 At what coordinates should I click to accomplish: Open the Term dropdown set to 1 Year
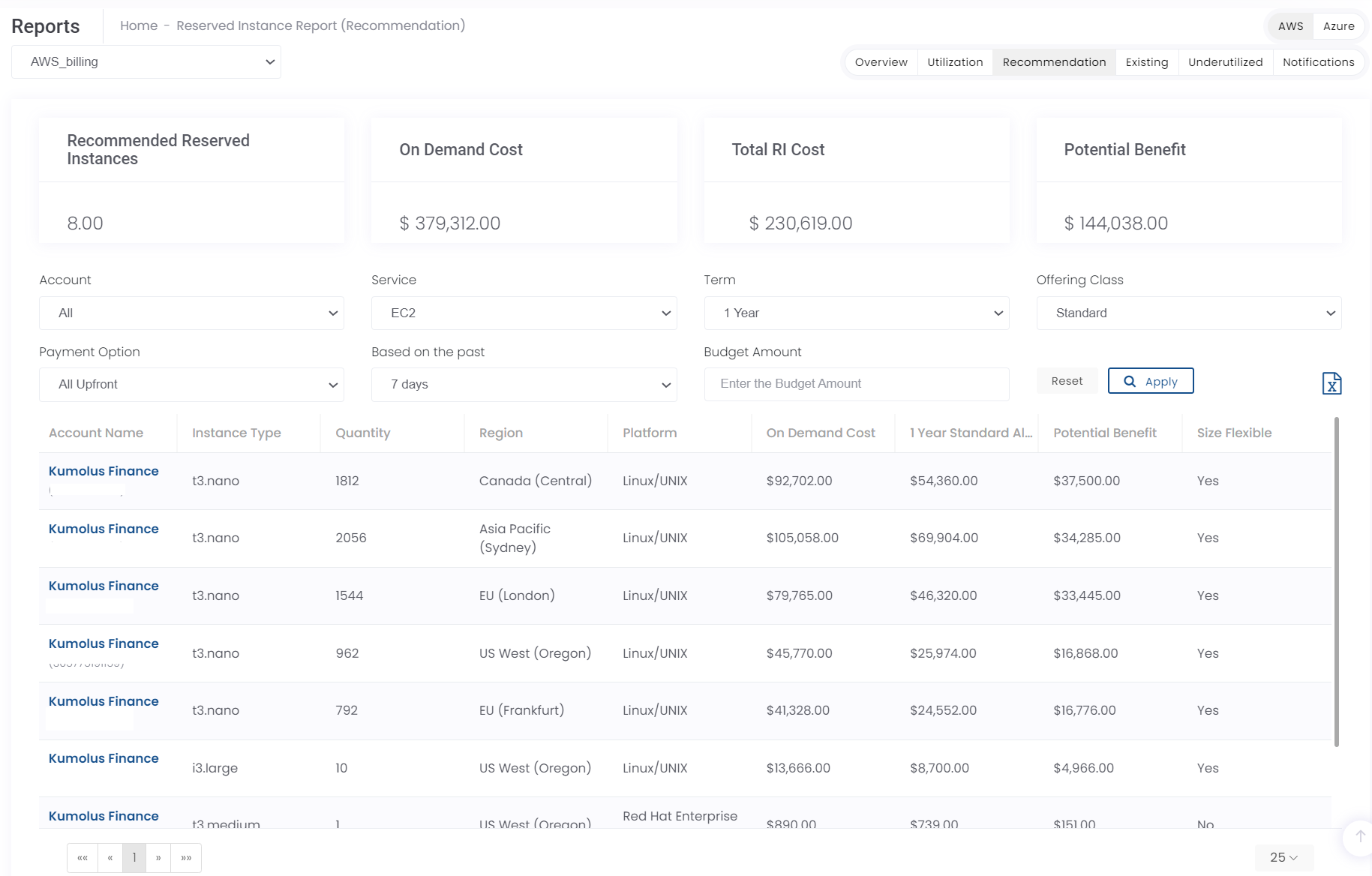click(x=856, y=313)
